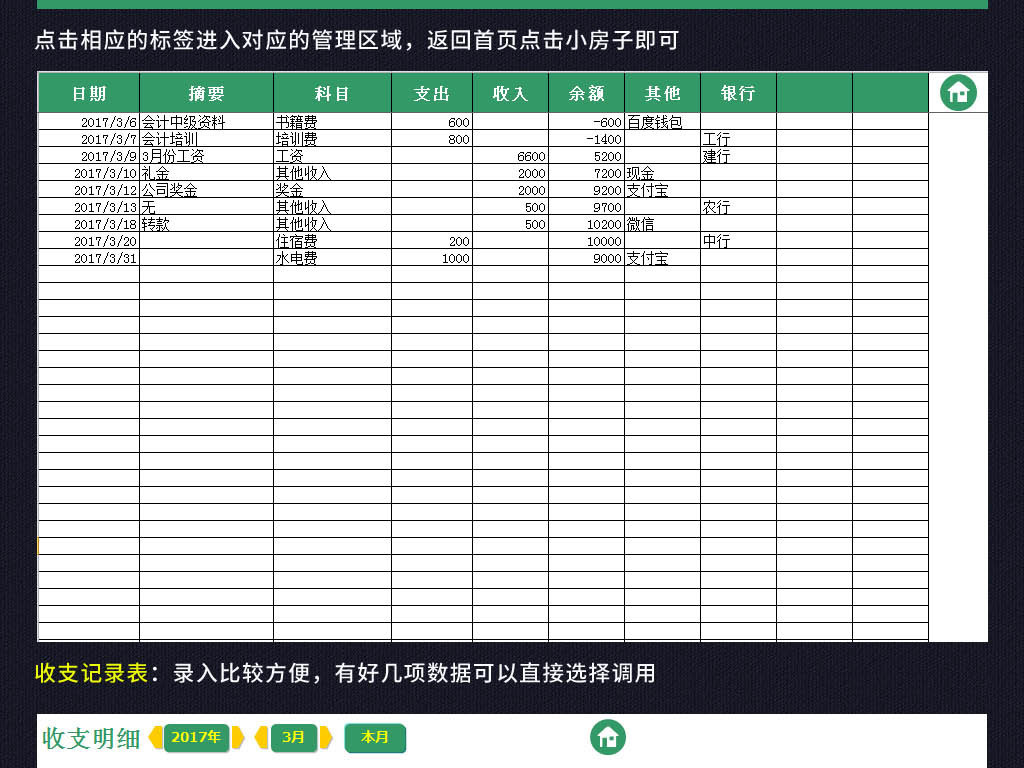Select the 建行 bank cell
The width and height of the screenshot is (1024, 768).
738,156
